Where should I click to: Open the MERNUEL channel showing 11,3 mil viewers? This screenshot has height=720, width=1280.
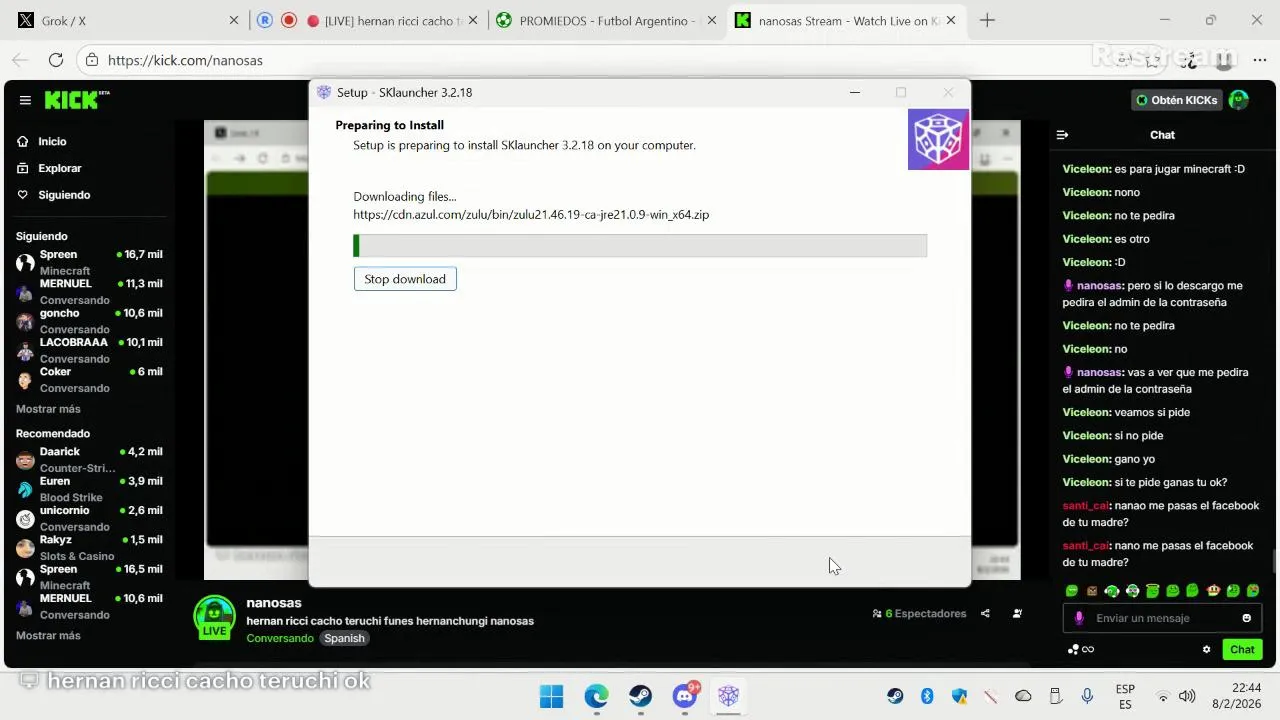tap(89, 291)
